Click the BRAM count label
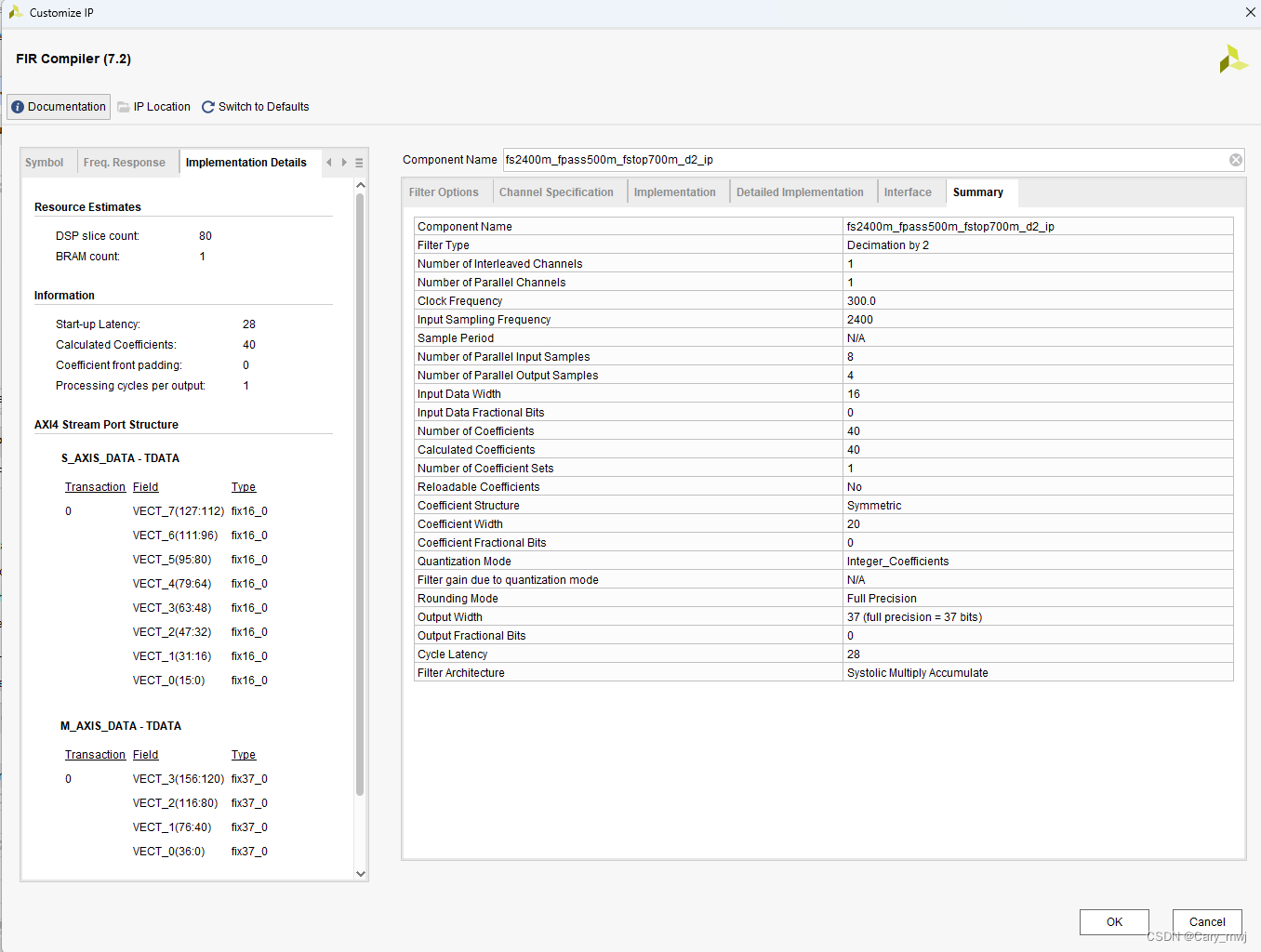Image resolution: width=1261 pixels, height=952 pixels. coord(87,257)
